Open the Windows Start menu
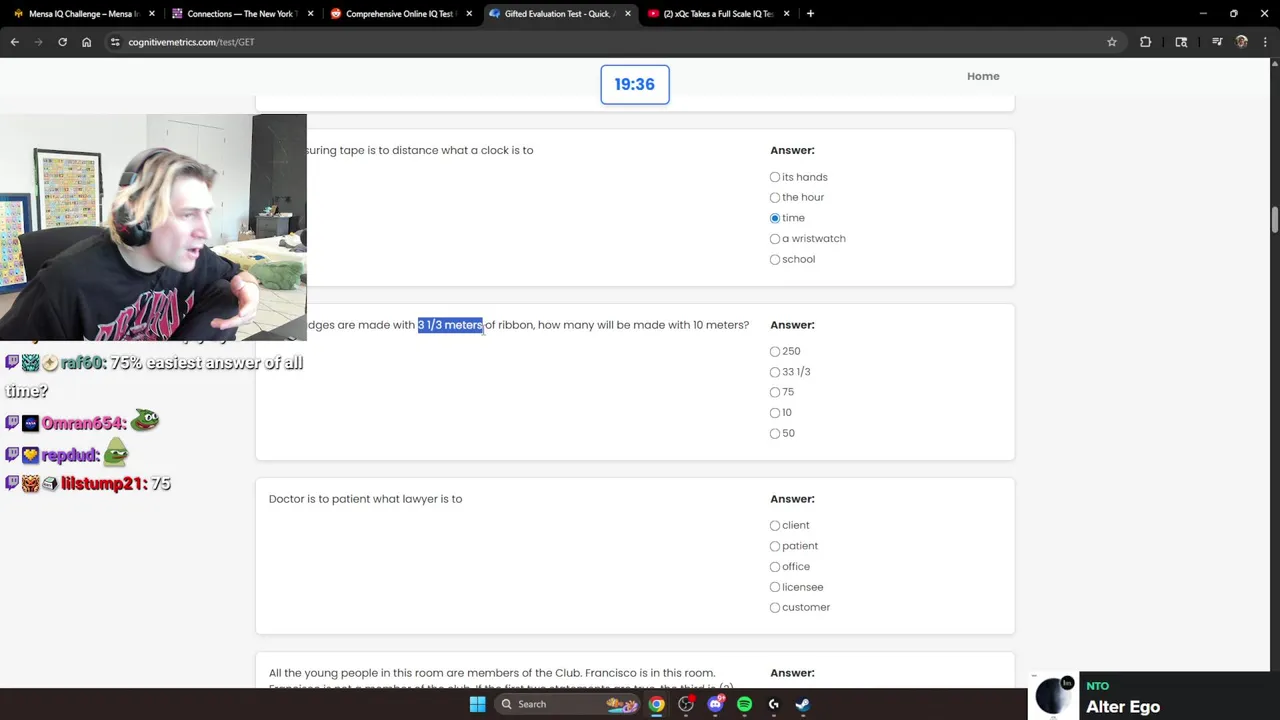 tap(477, 704)
